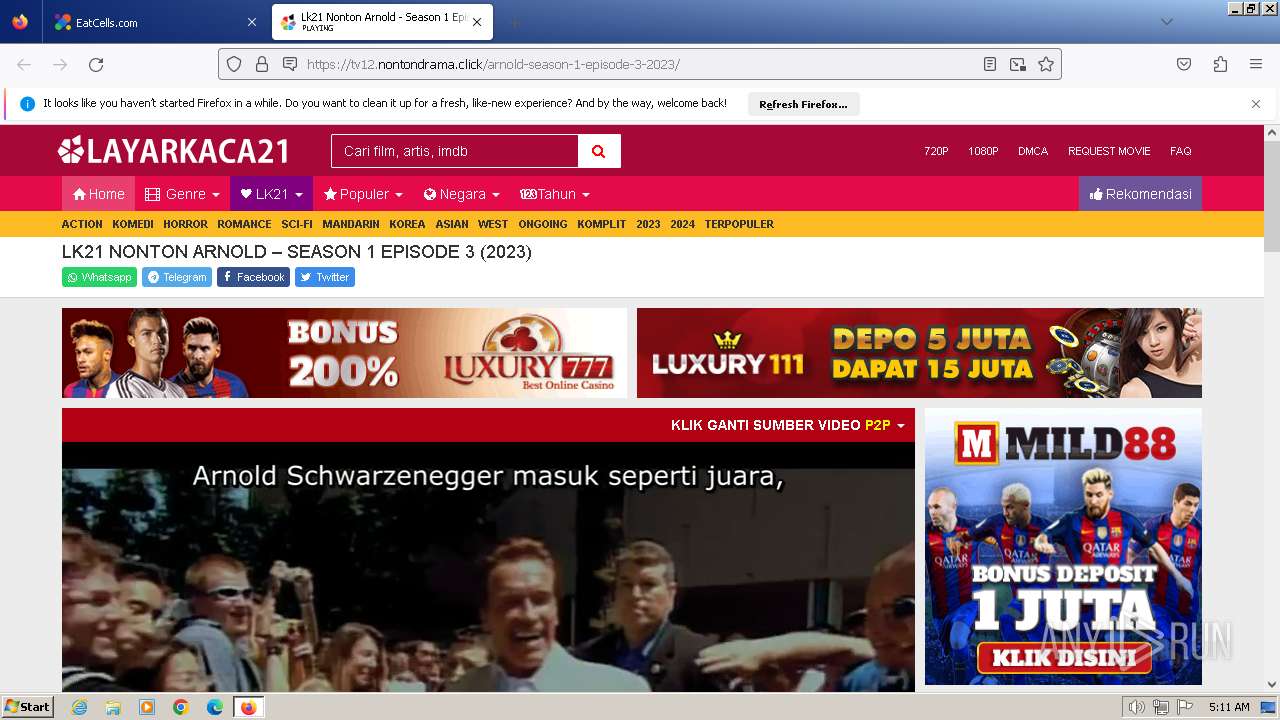
Task: List all tabs dropdown arrow
Action: (1166, 22)
